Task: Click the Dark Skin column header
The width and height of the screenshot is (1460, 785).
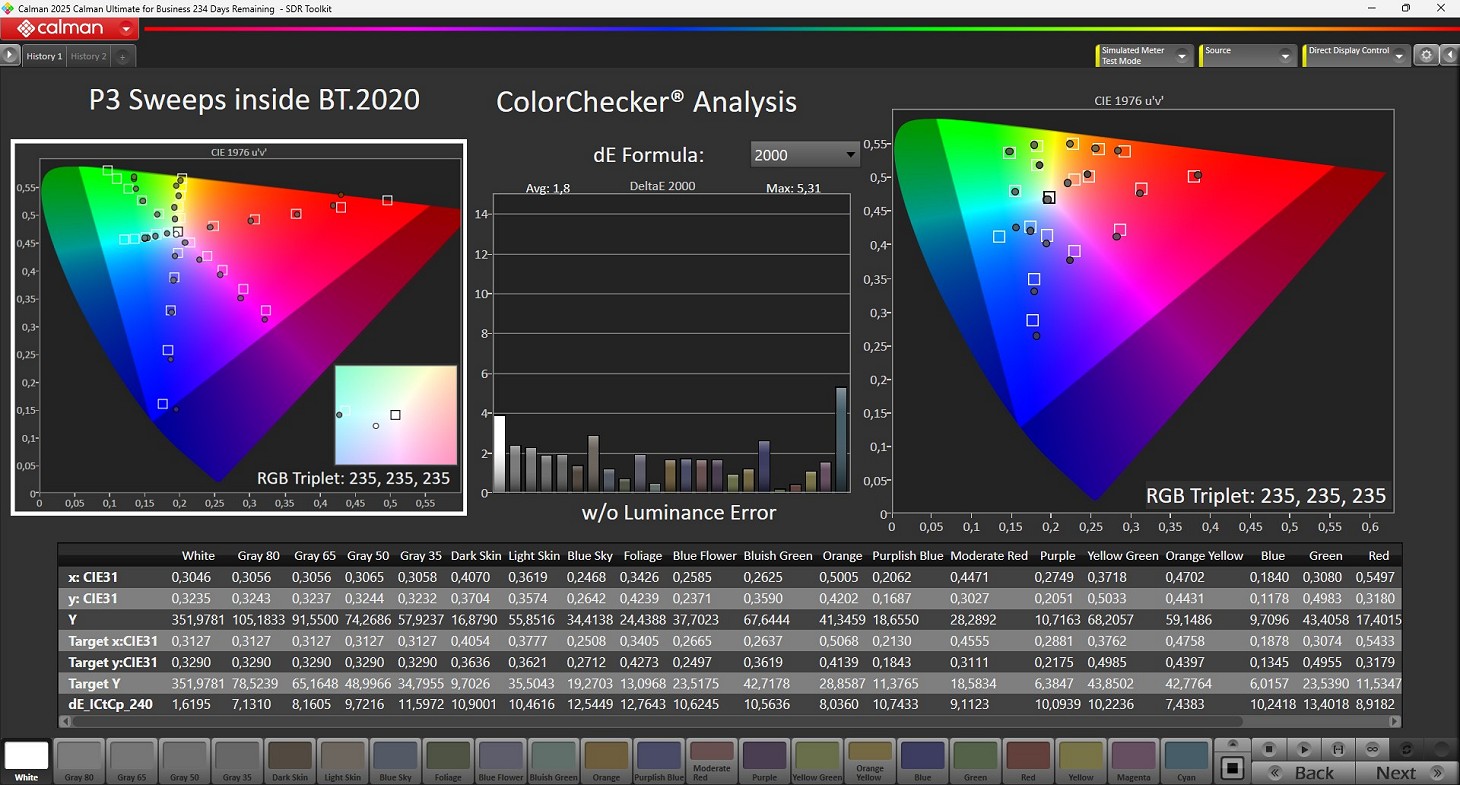Action: 476,556
